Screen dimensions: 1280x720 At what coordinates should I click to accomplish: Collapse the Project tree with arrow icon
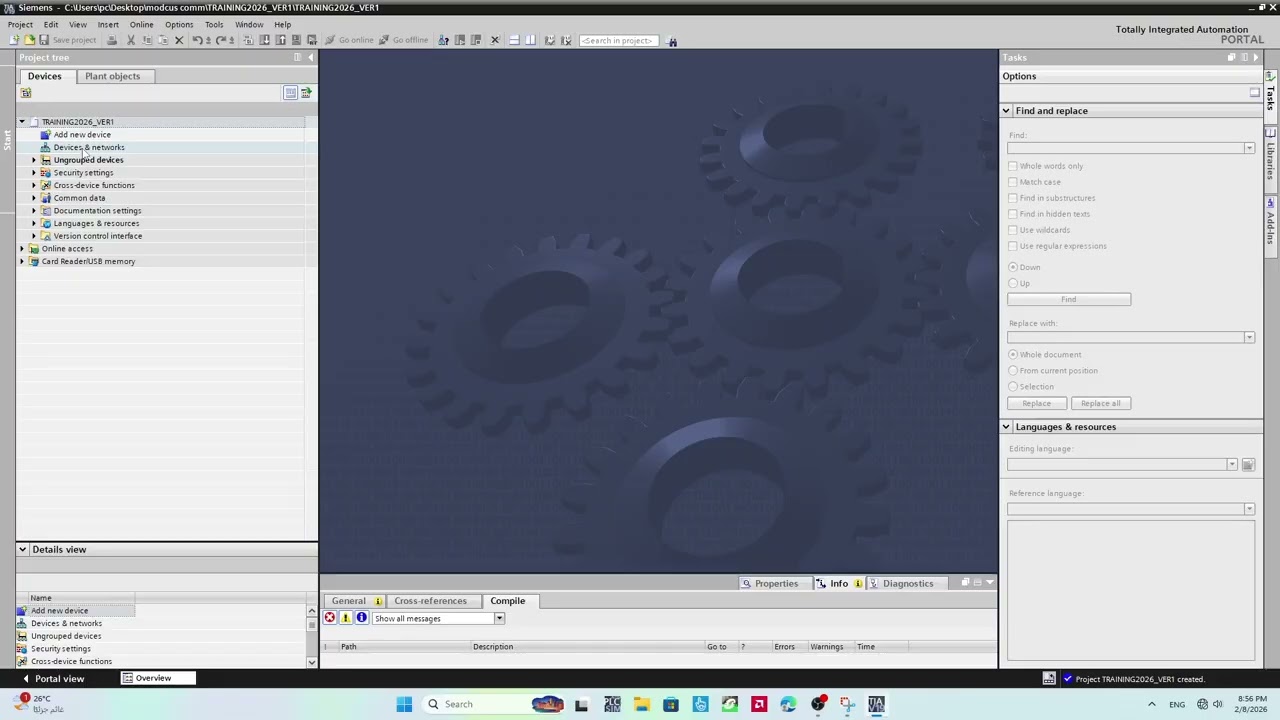(310, 57)
